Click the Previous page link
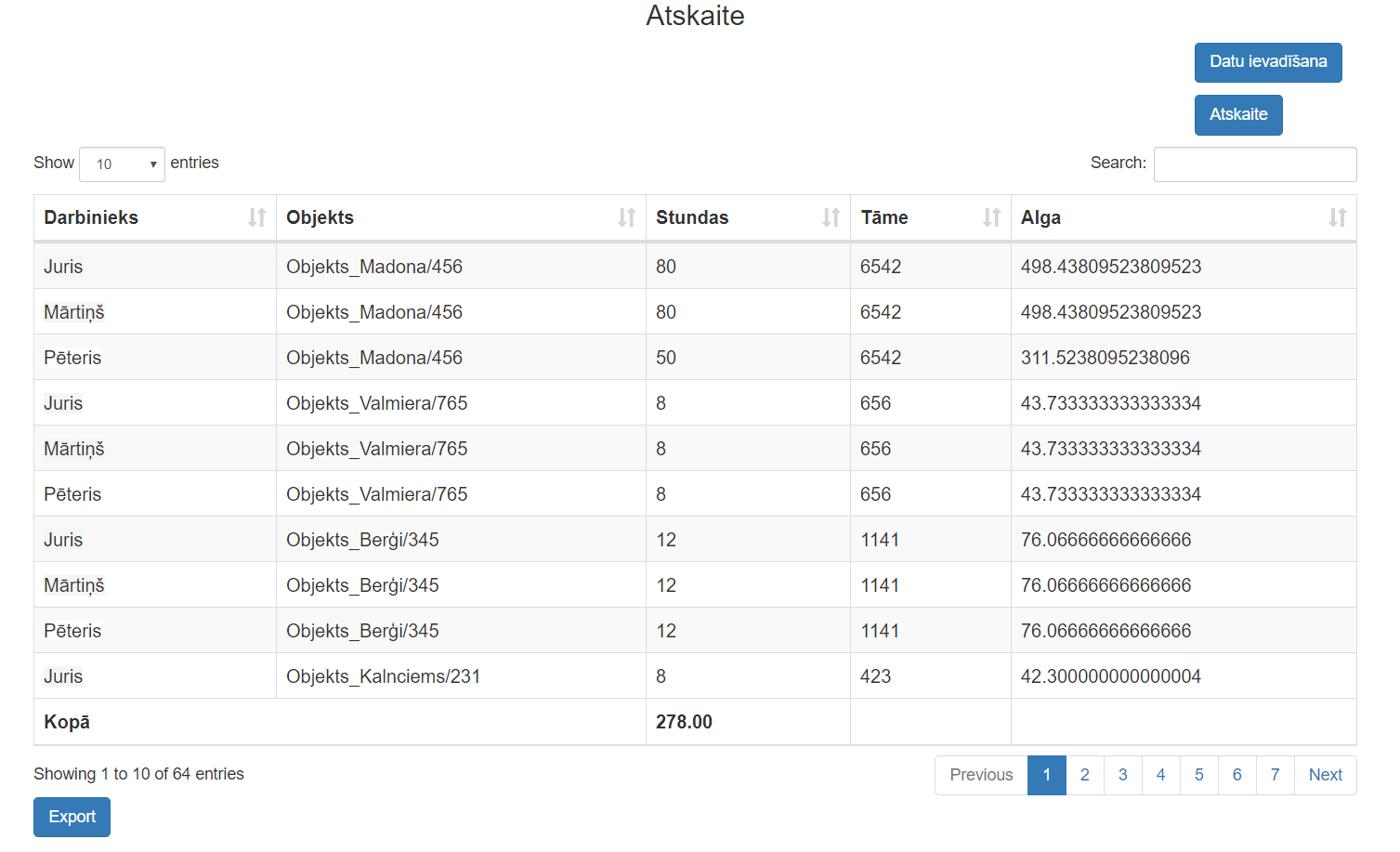This screenshot has height=852, width=1400. tap(981, 775)
